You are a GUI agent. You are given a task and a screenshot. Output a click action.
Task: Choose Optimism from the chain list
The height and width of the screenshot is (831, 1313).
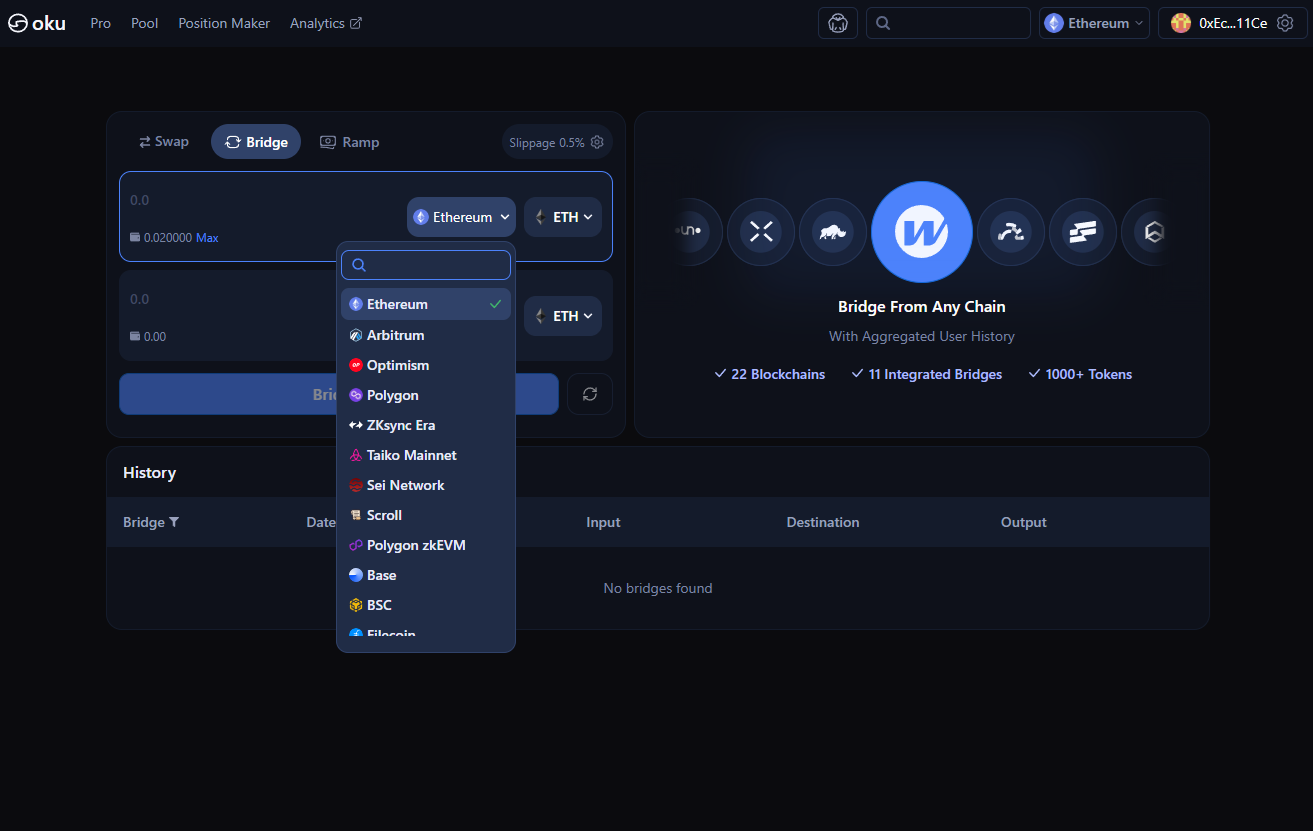(x=426, y=365)
